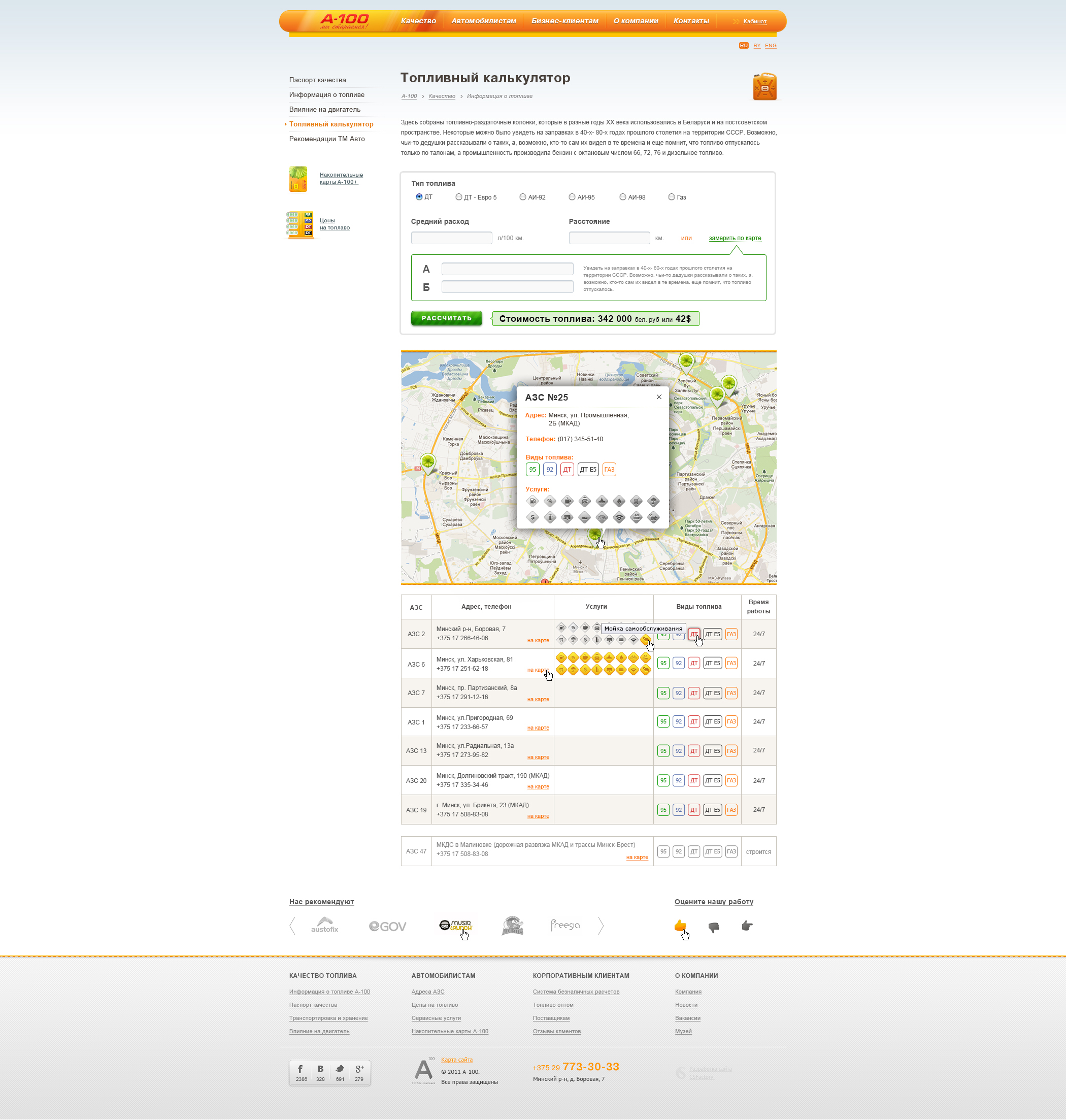Click 'на карте' link for АЗС 47
The image size is (1066, 1120).
click(x=637, y=858)
